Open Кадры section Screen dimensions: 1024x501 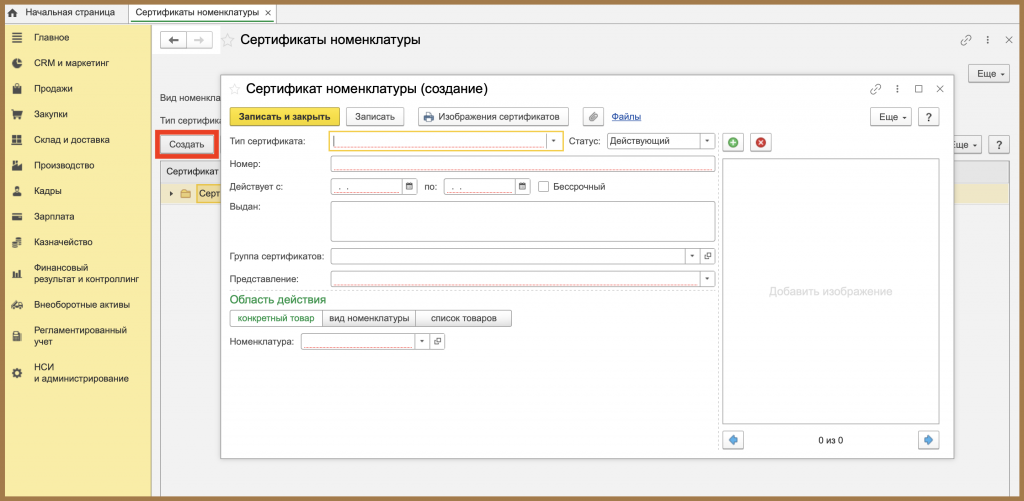click(x=48, y=191)
